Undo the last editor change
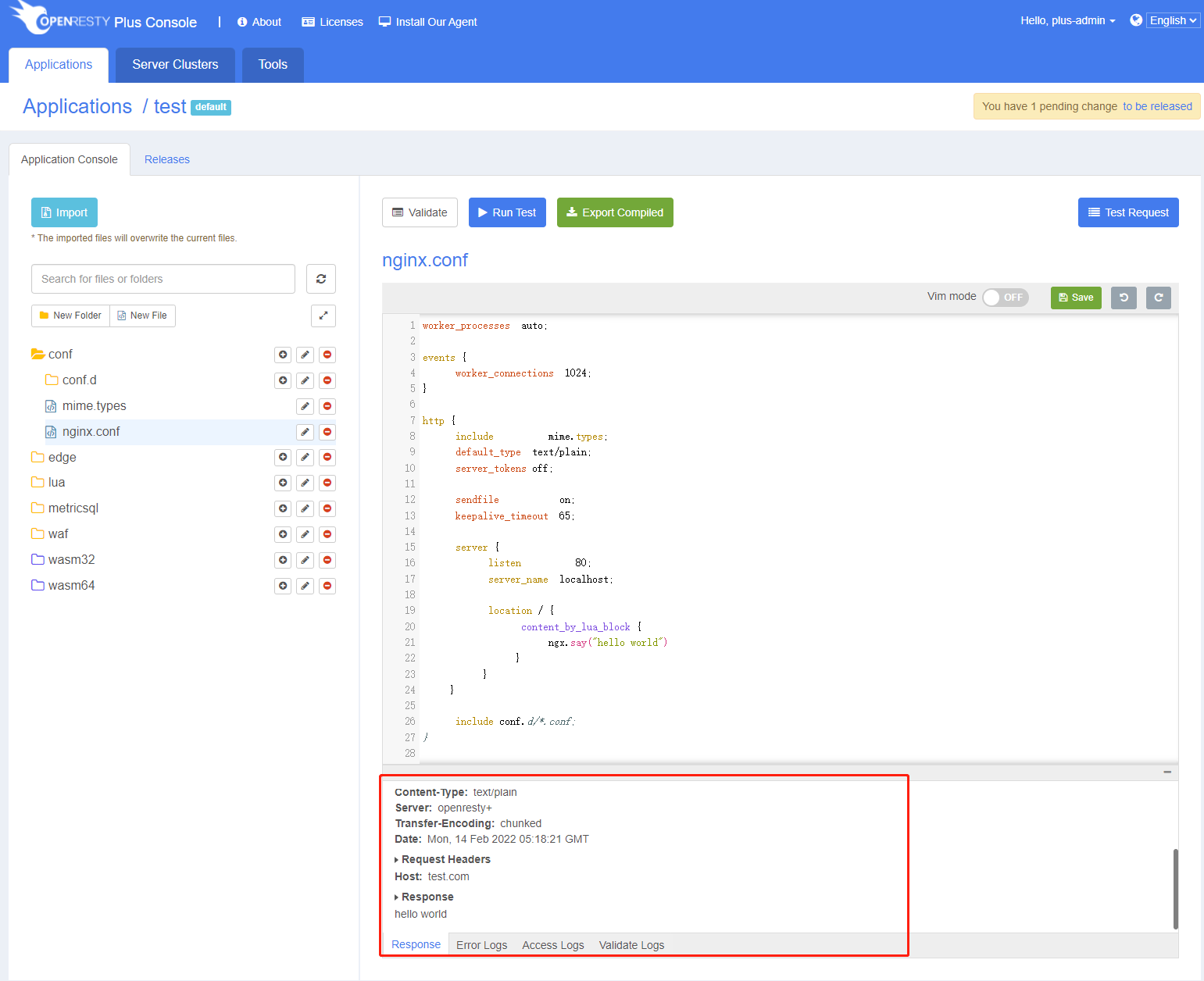 tap(1124, 298)
